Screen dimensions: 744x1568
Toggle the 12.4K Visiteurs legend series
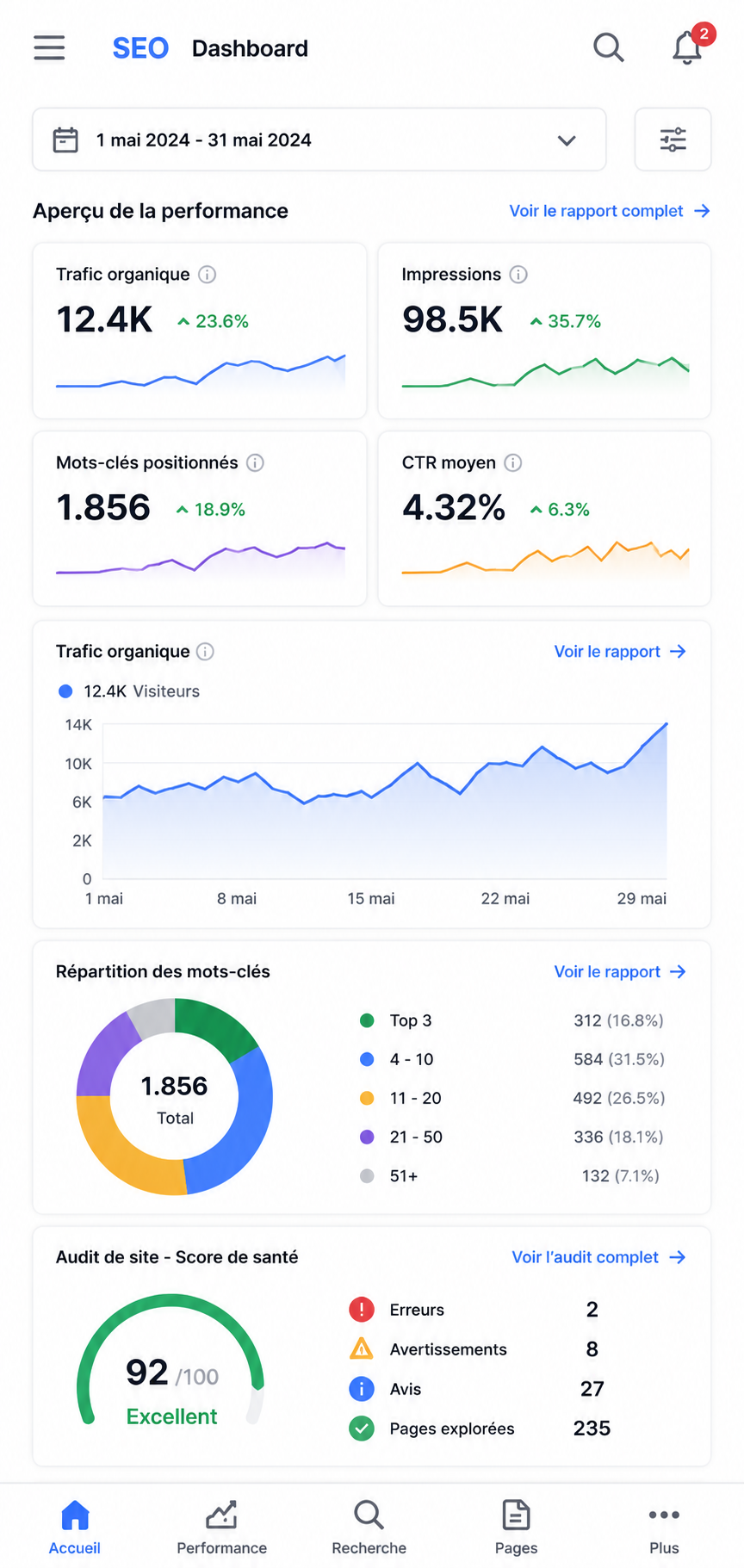pyautogui.click(x=128, y=691)
